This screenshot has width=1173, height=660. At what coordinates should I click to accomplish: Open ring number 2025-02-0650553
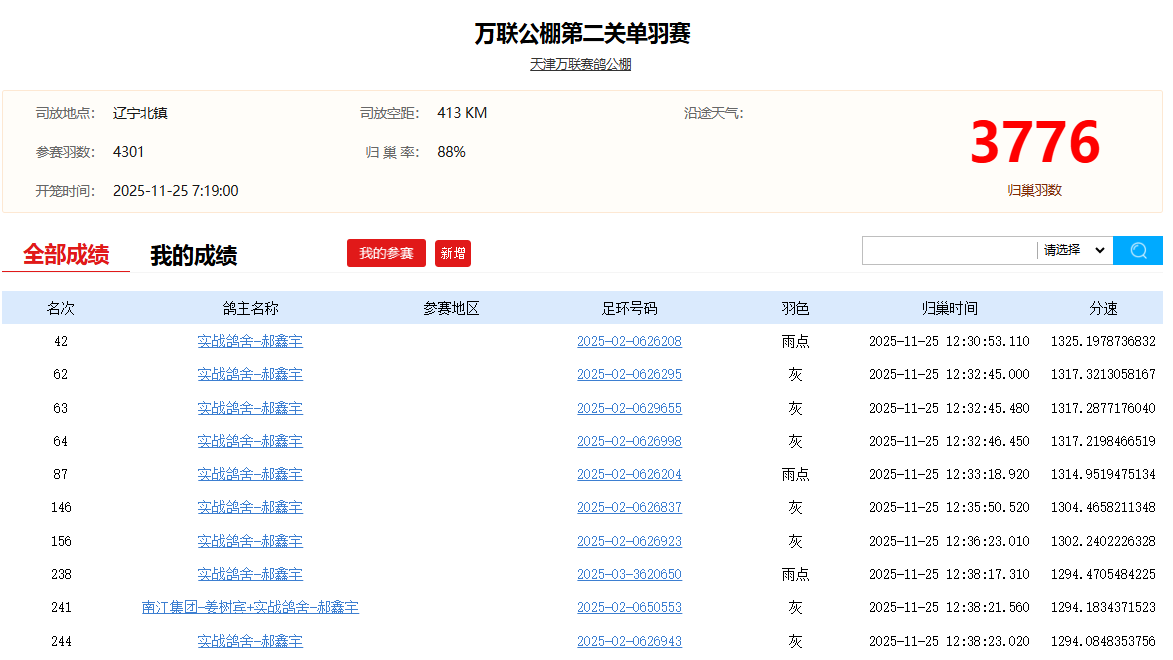click(x=629, y=607)
